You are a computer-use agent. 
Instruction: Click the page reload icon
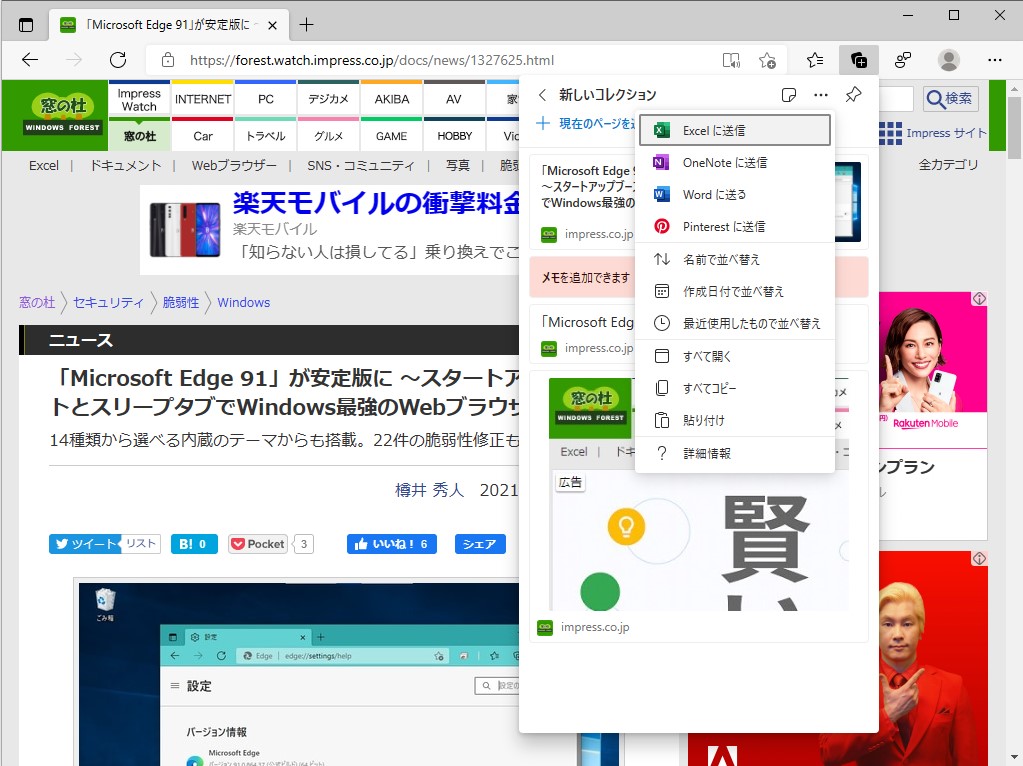[117, 60]
